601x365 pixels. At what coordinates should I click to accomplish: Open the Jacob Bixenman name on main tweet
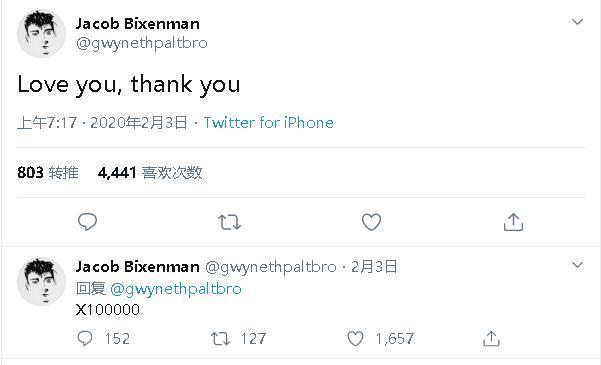click(138, 24)
